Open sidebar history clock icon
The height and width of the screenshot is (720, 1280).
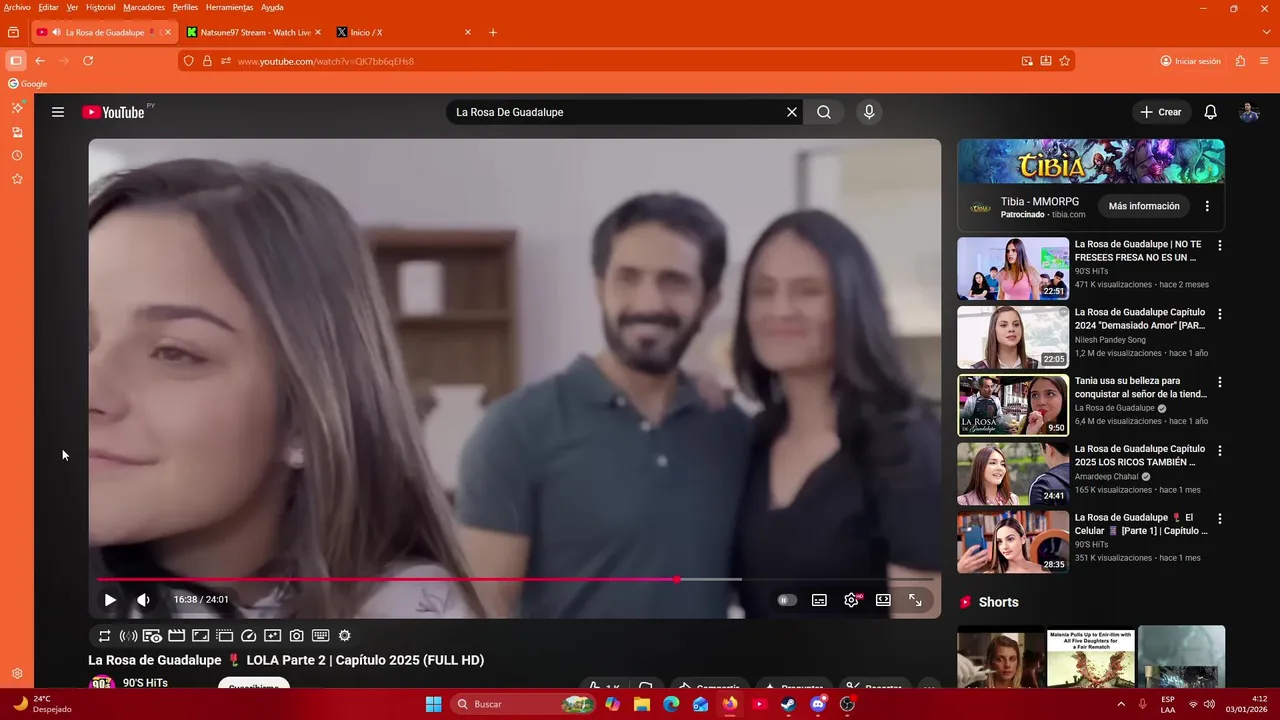(17, 156)
